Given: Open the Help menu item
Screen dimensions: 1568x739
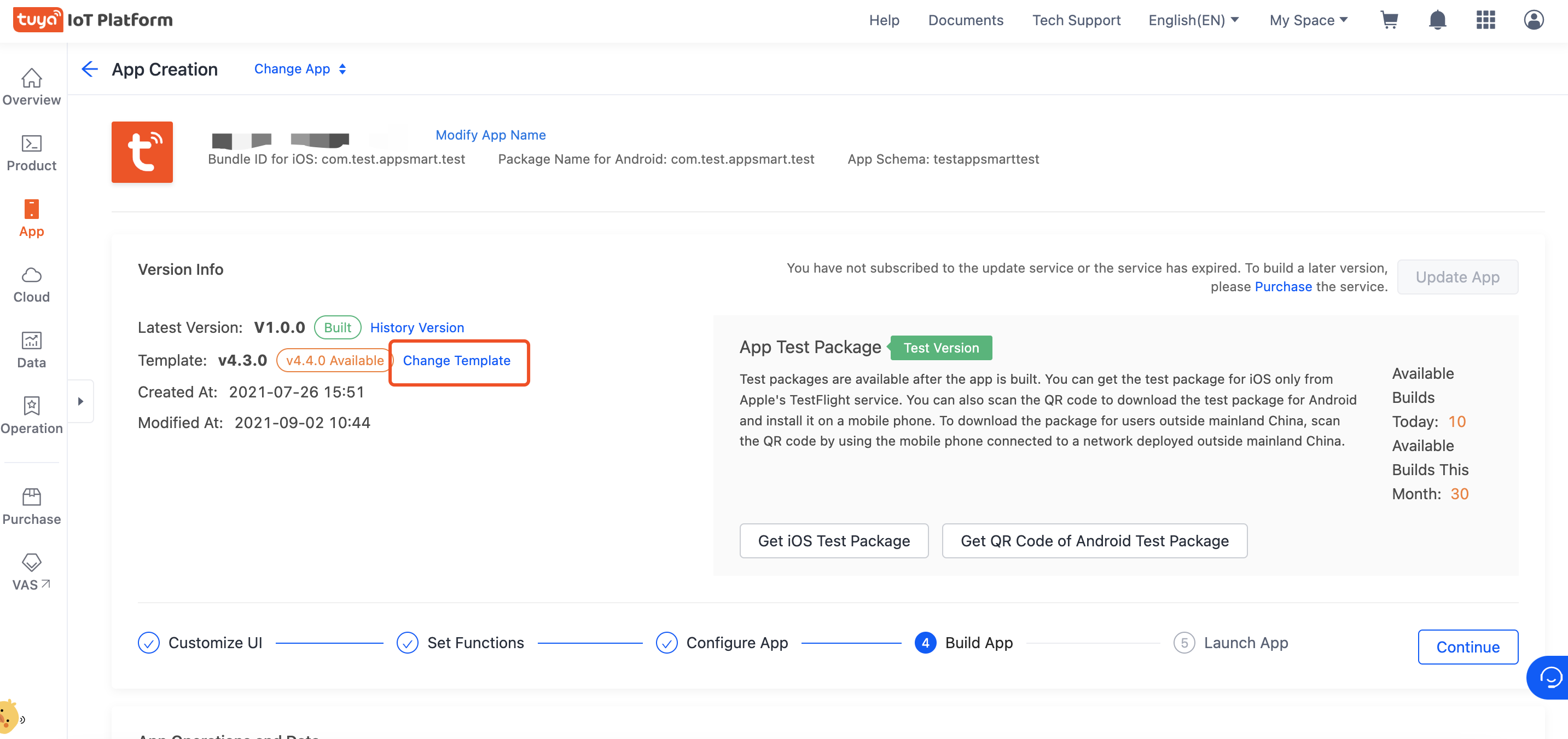Looking at the screenshot, I should pos(884,20).
